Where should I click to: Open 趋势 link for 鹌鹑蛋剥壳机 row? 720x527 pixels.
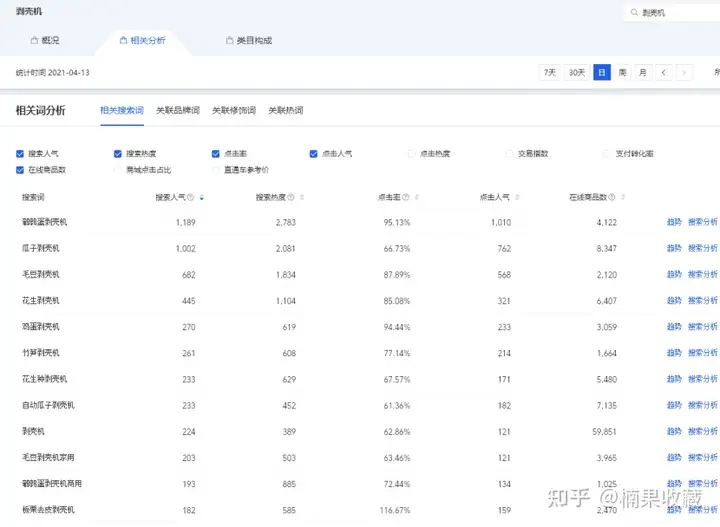coord(674,222)
